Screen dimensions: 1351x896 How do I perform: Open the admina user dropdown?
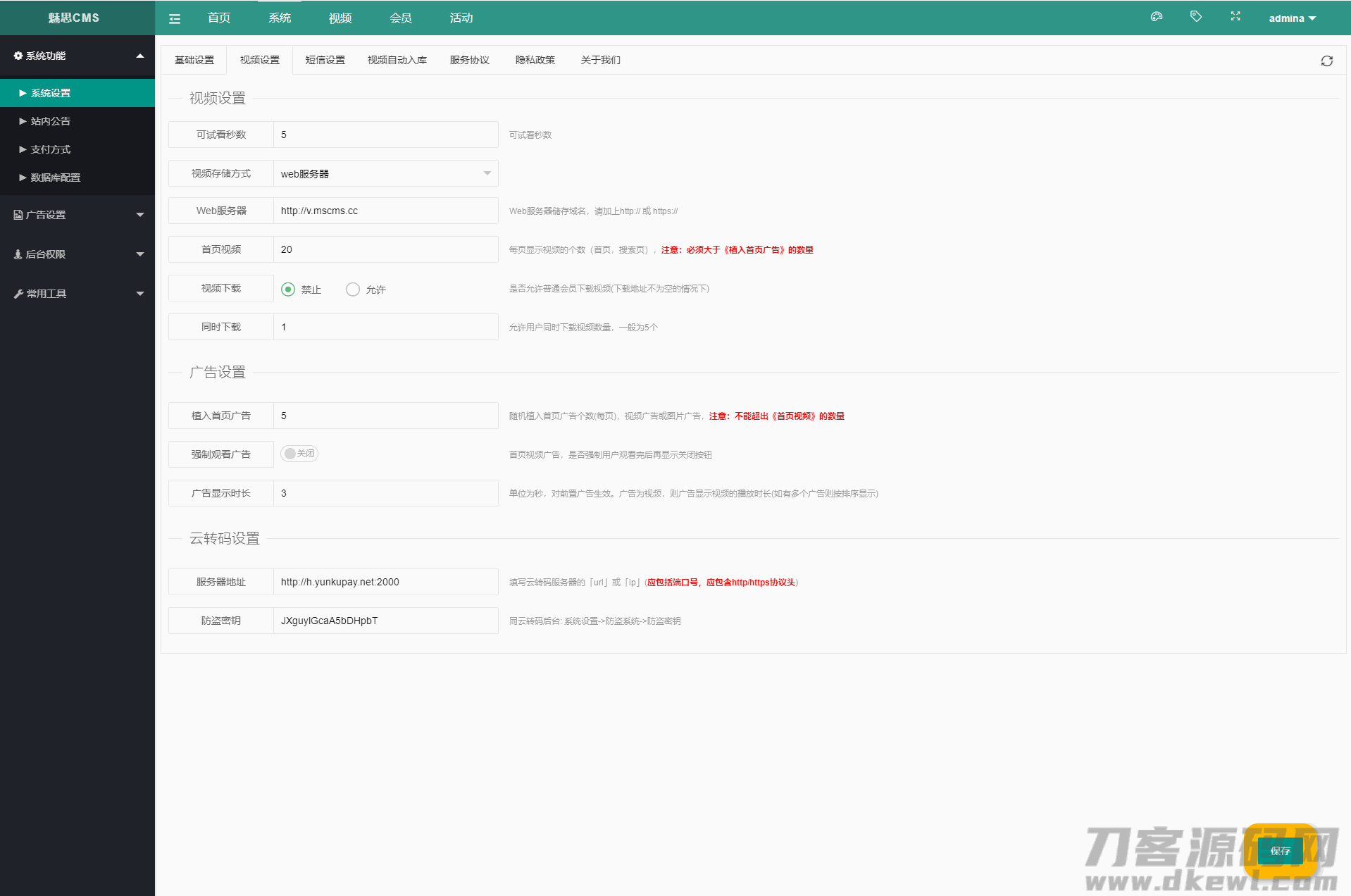point(1292,18)
